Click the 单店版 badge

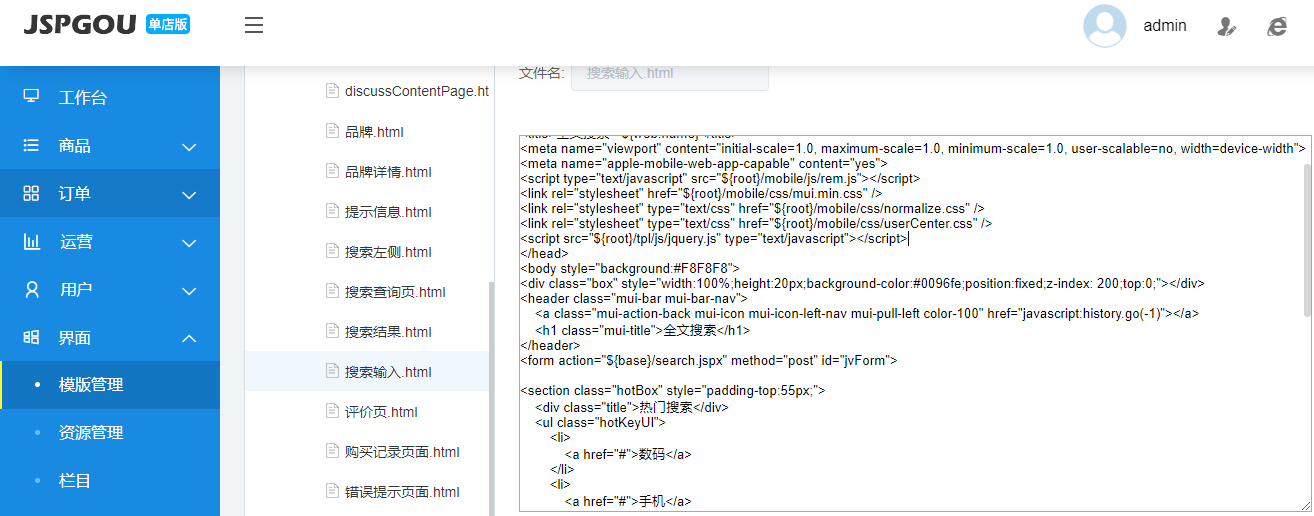click(x=167, y=25)
